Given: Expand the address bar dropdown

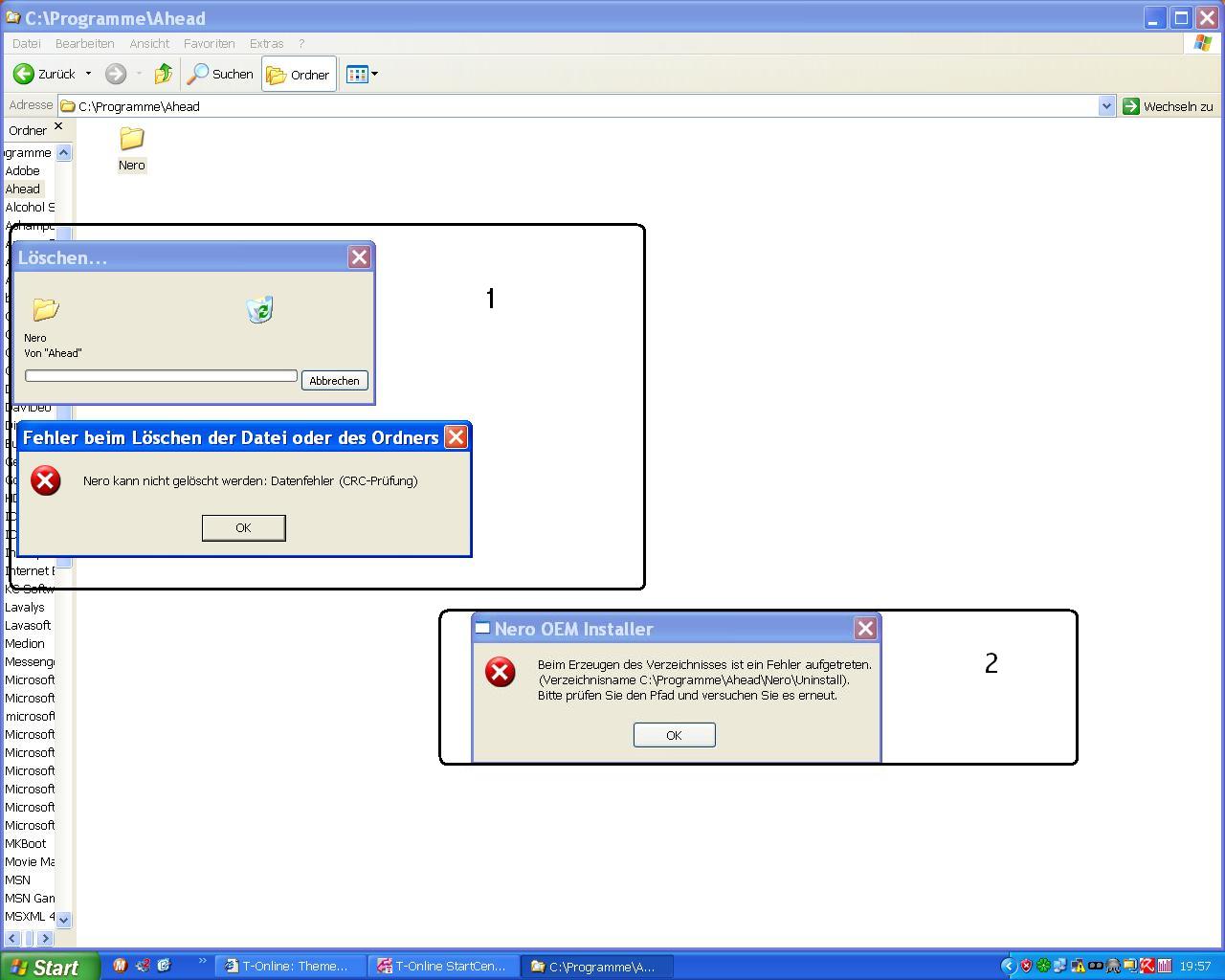Looking at the screenshot, I should 1106,106.
